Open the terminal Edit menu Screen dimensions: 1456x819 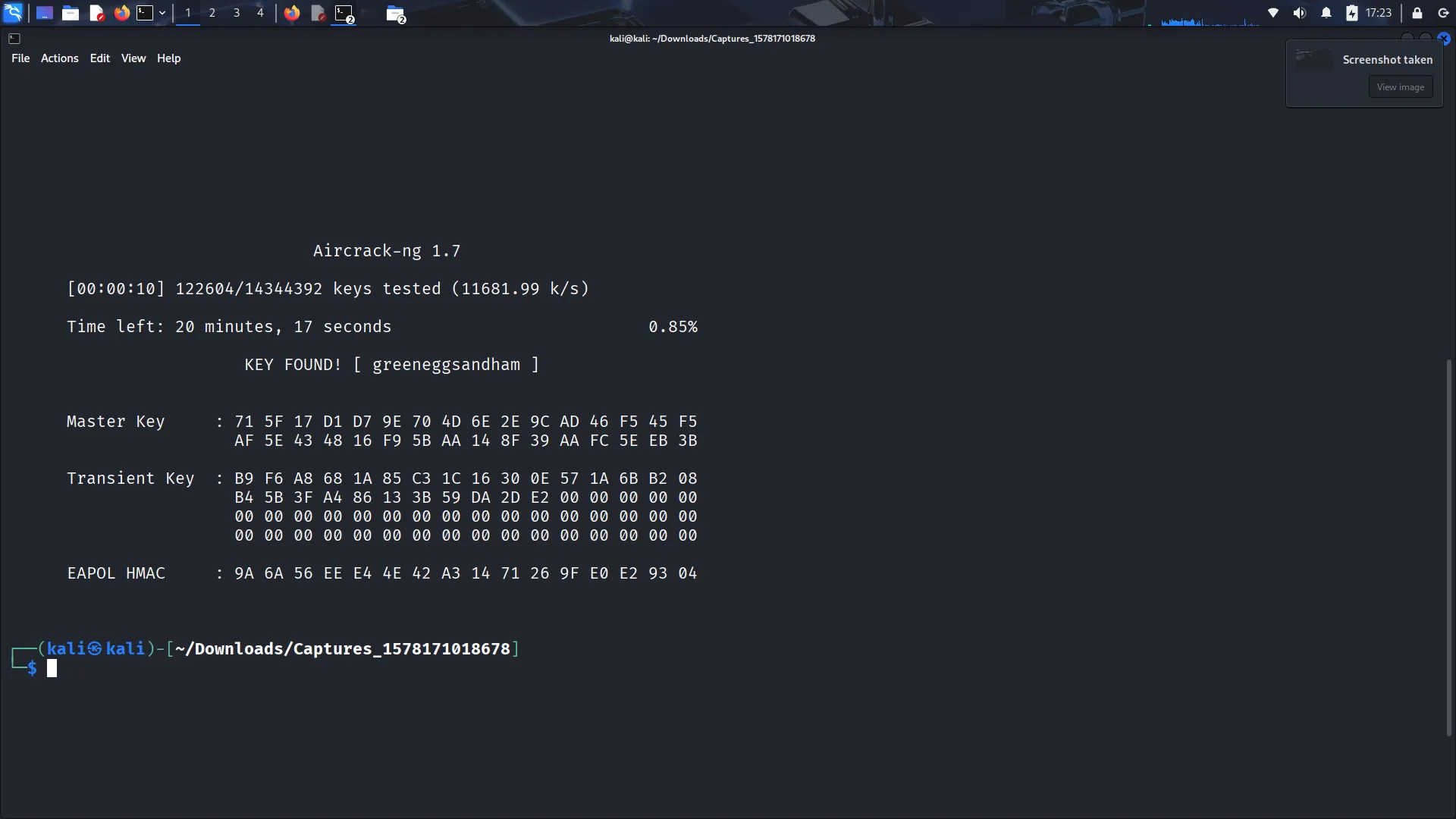99,58
